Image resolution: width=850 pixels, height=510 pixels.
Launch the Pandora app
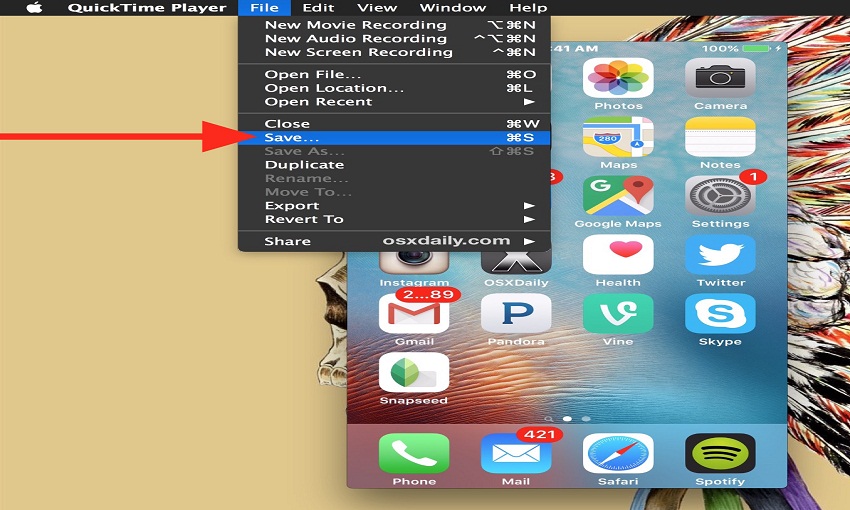click(x=516, y=314)
